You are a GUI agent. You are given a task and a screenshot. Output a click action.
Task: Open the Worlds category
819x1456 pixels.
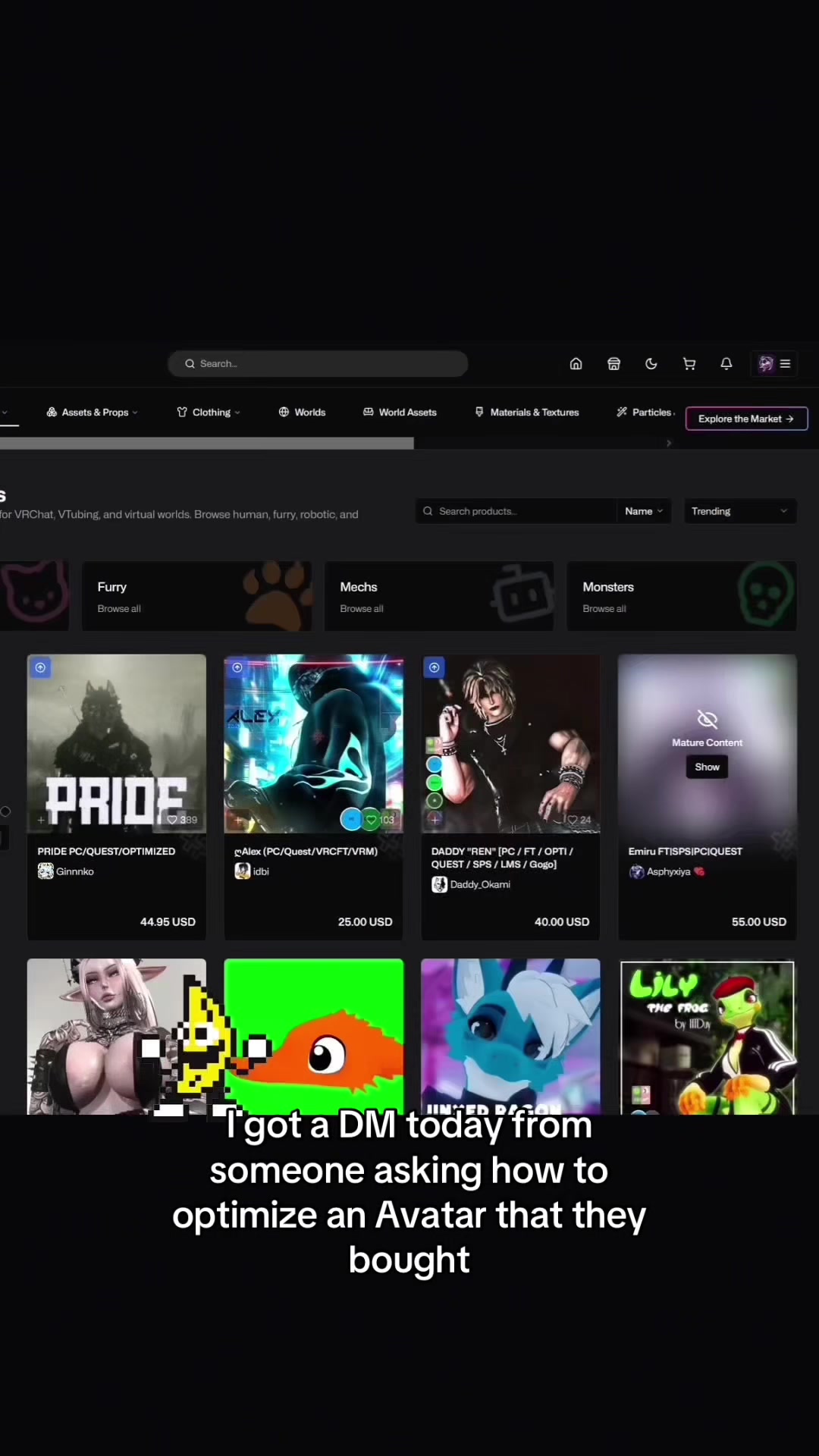302,413
